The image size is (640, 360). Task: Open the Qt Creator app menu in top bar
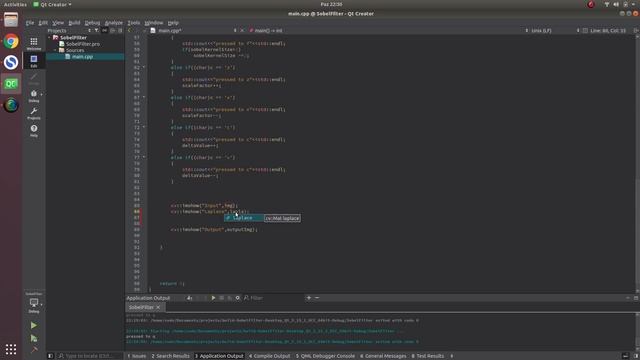[52, 4]
